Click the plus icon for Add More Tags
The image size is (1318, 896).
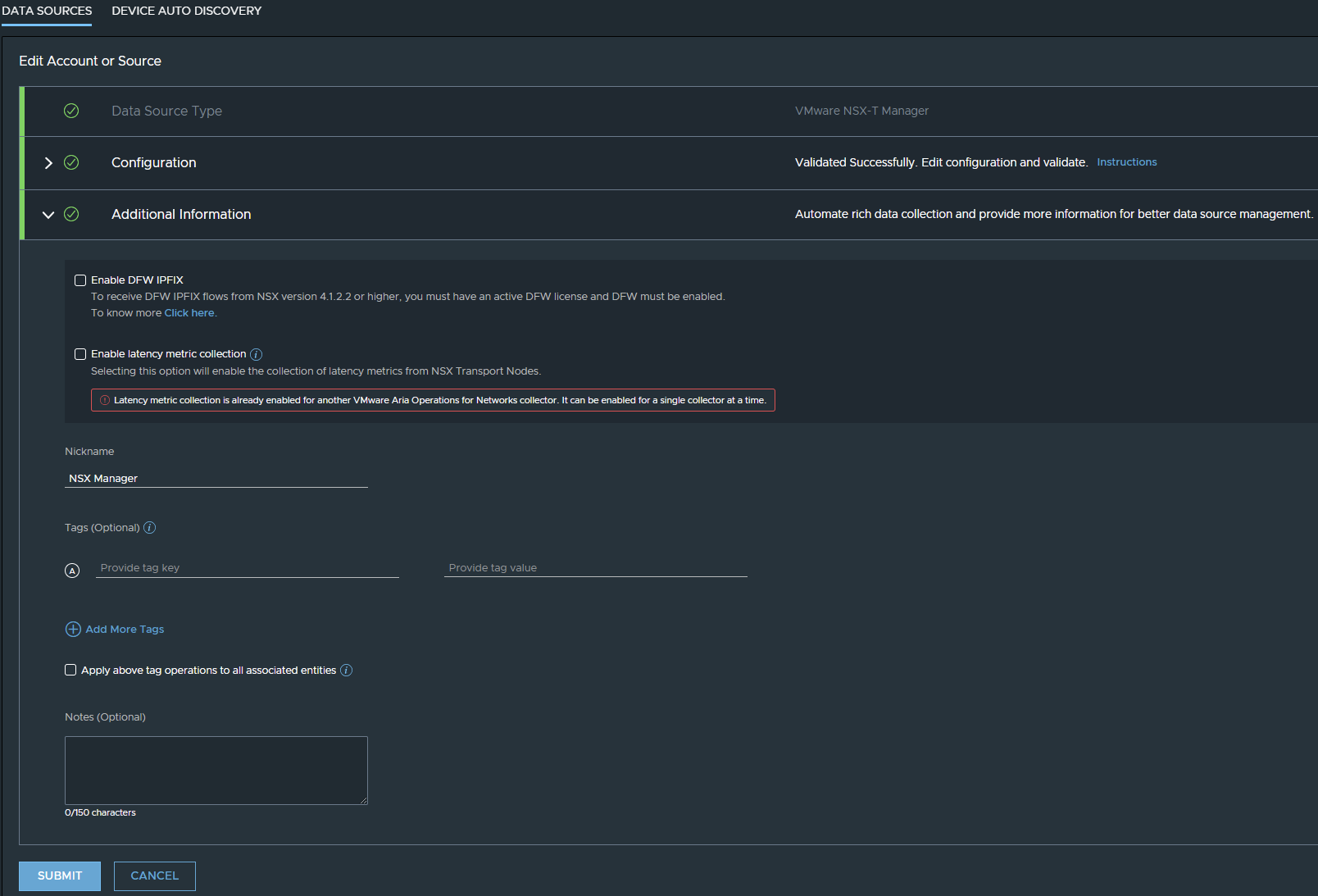pos(73,630)
